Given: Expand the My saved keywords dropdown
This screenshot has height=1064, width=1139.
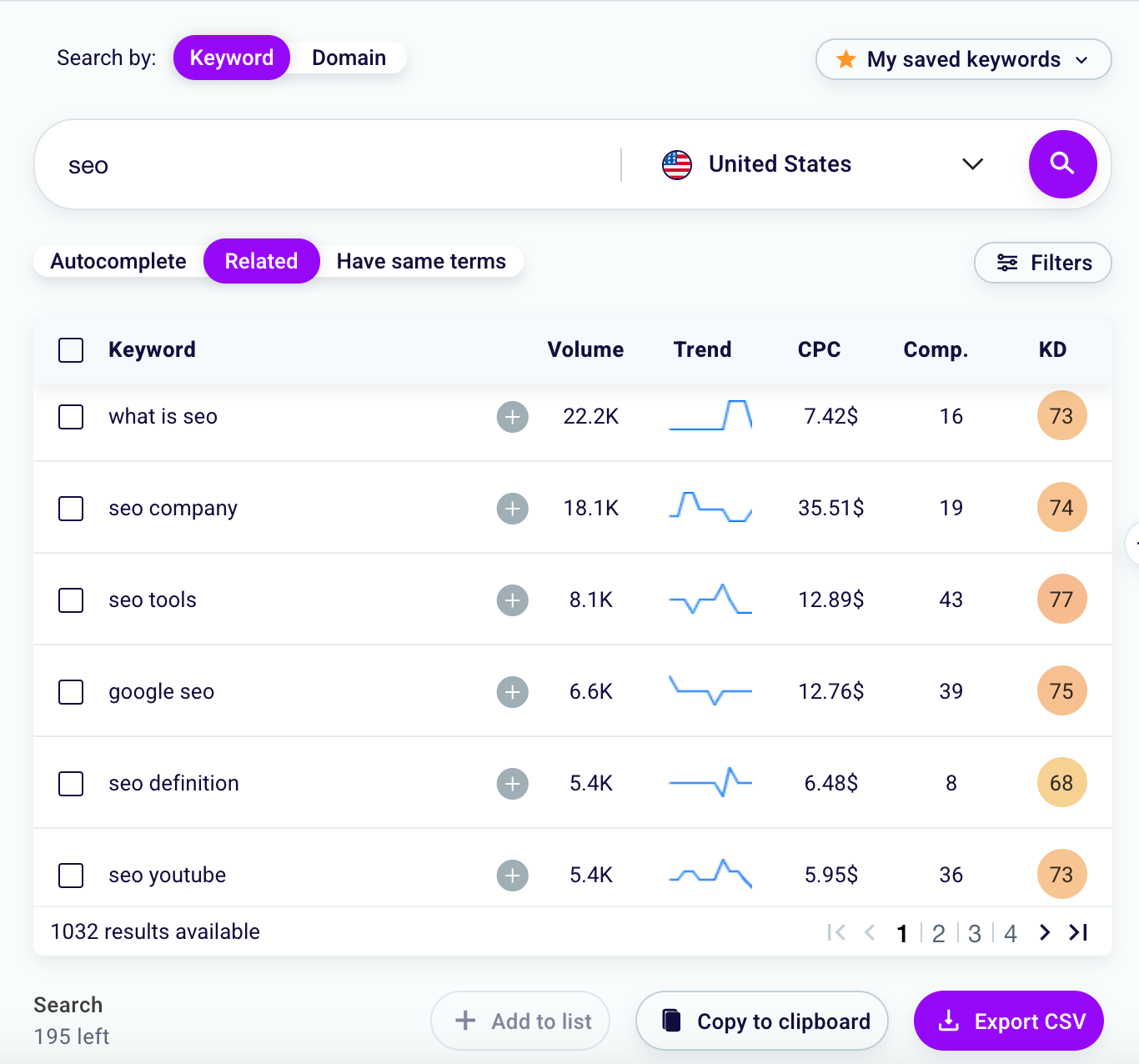Looking at the screenshot, I should tap(1082, 59).
